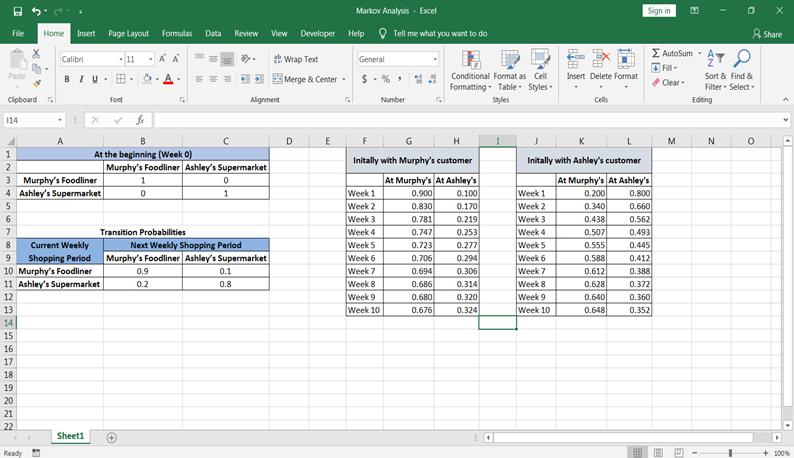
Task: Switch to the Data tab
Action: tap(213, 33)
